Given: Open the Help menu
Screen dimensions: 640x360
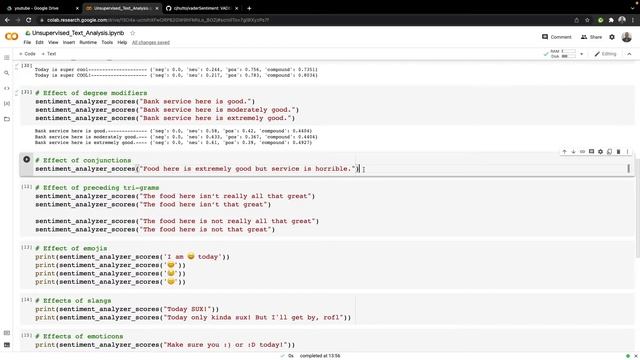Looking at the screenshot, I should [122, 42].
